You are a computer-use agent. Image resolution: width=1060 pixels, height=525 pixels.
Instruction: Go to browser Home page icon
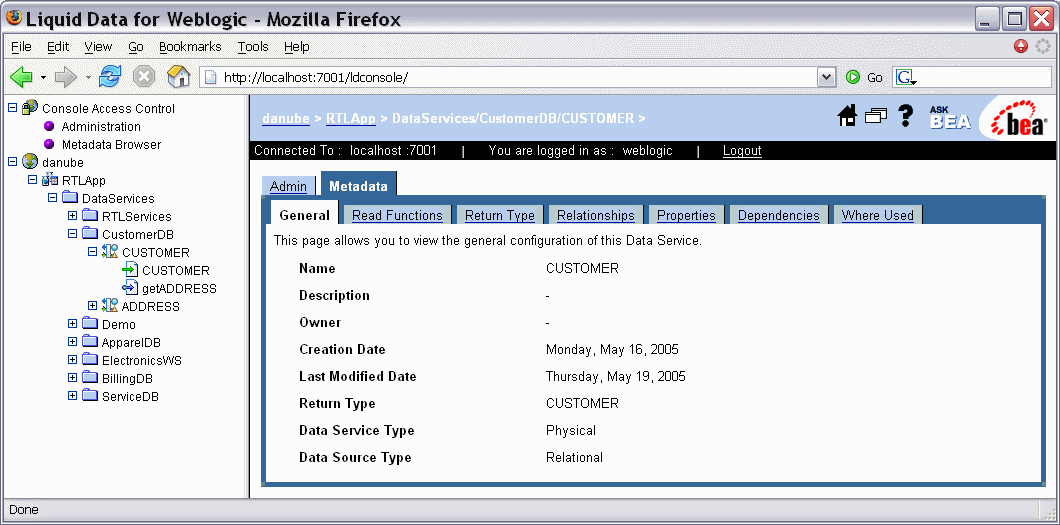tap(178, 76)
